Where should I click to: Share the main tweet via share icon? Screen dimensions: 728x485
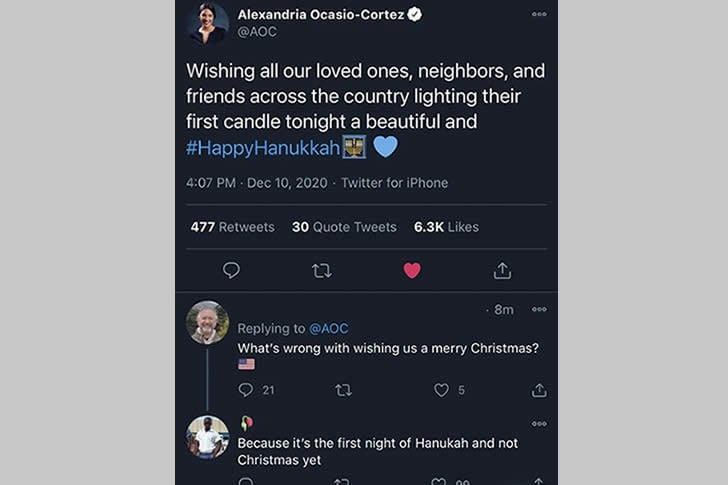click(502, 270)
